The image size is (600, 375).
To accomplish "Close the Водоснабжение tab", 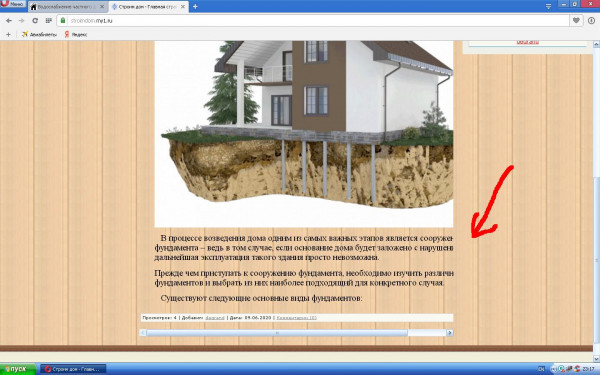I will pos(102,7).
